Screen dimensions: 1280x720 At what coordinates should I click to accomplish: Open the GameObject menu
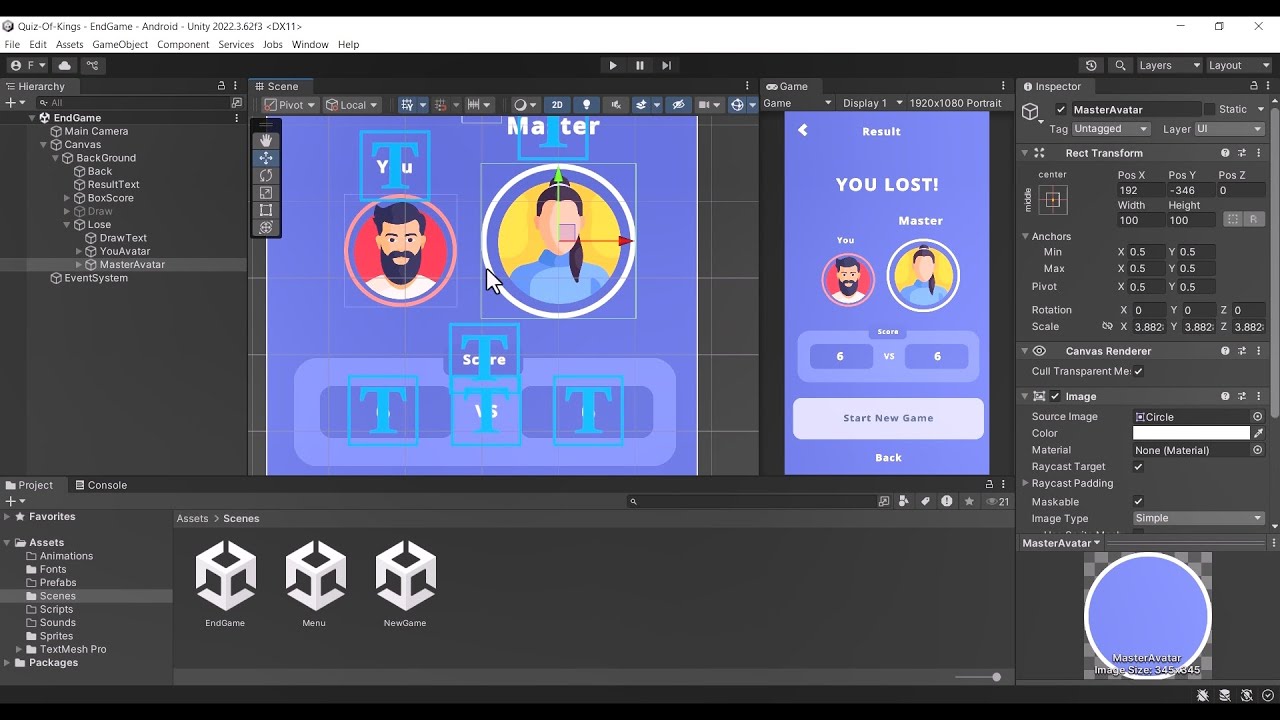(120, 45)
